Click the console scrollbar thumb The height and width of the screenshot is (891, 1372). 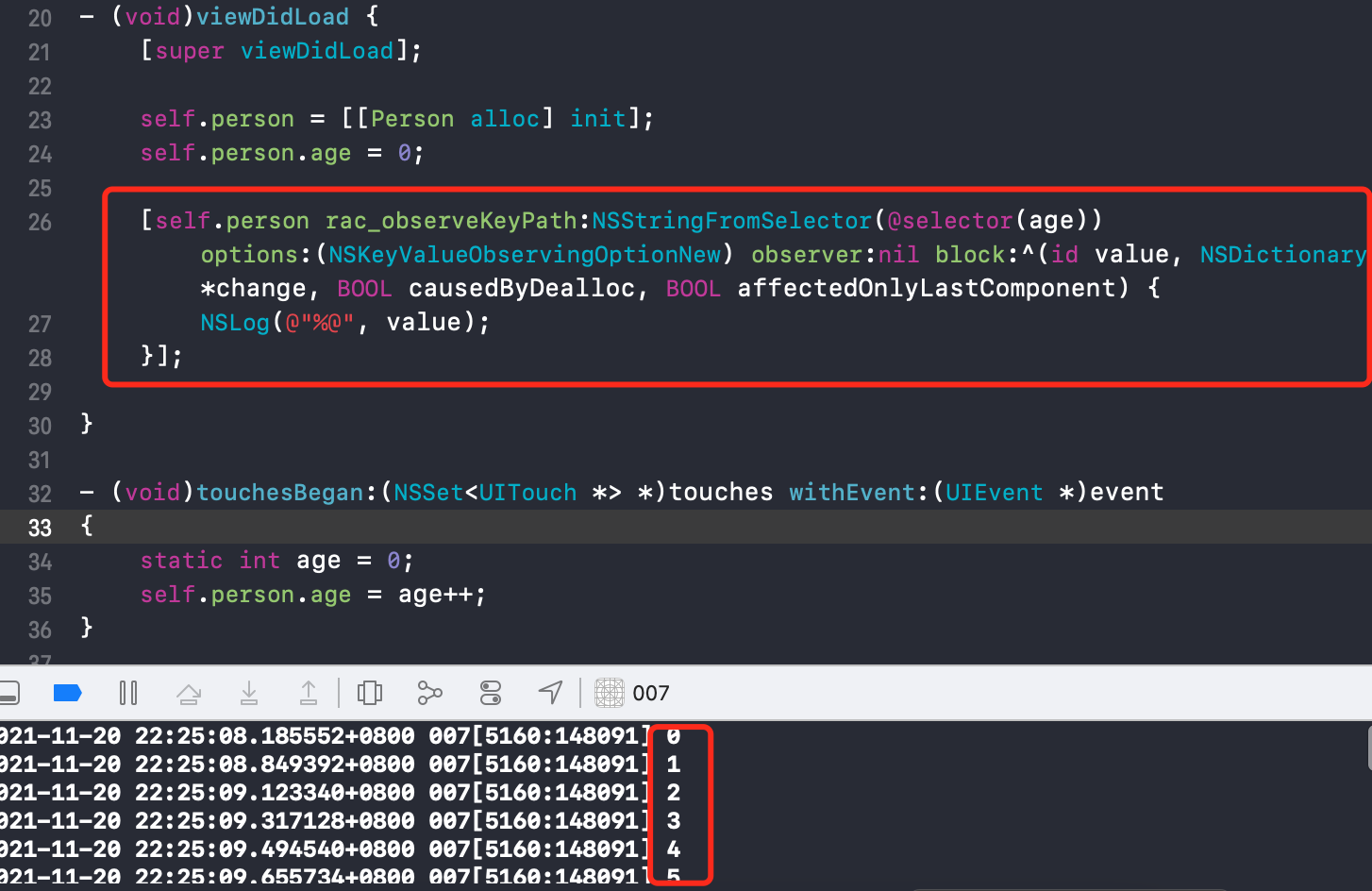coord(1369,748)
